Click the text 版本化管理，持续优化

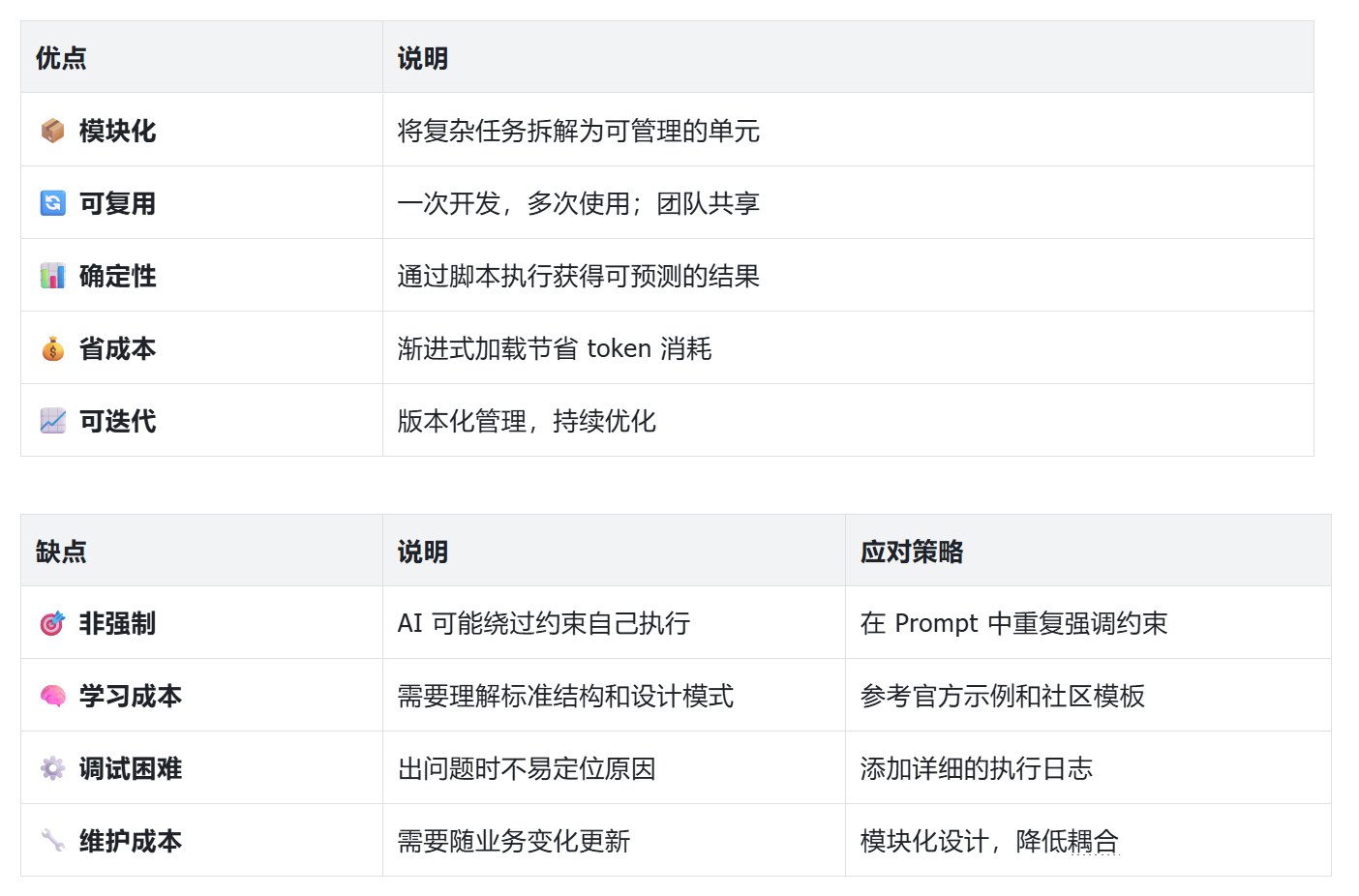(527, 421)
